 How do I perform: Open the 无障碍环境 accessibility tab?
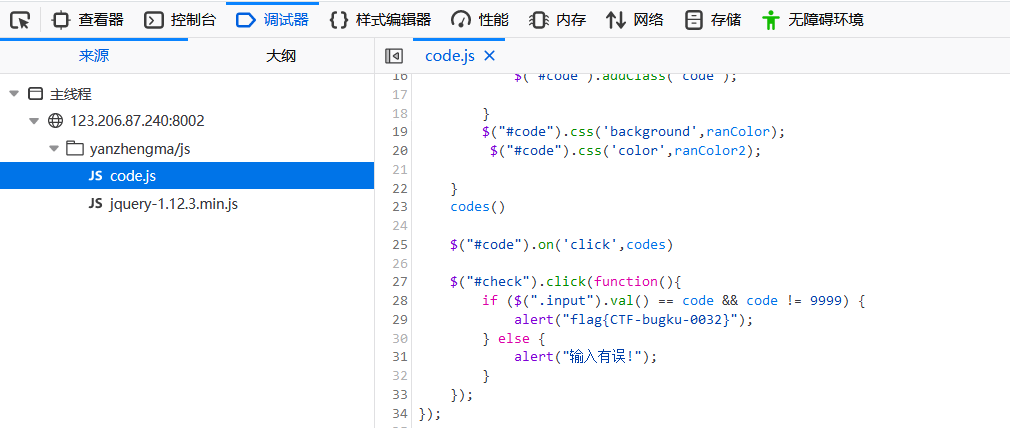click(813, 20)
